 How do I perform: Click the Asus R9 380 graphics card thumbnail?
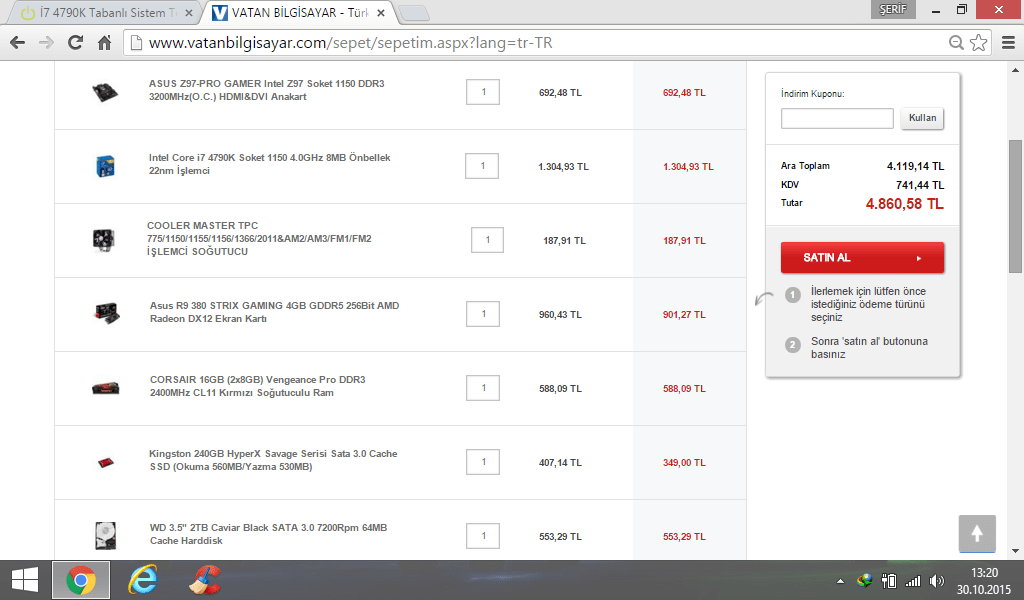pos(107,313)
